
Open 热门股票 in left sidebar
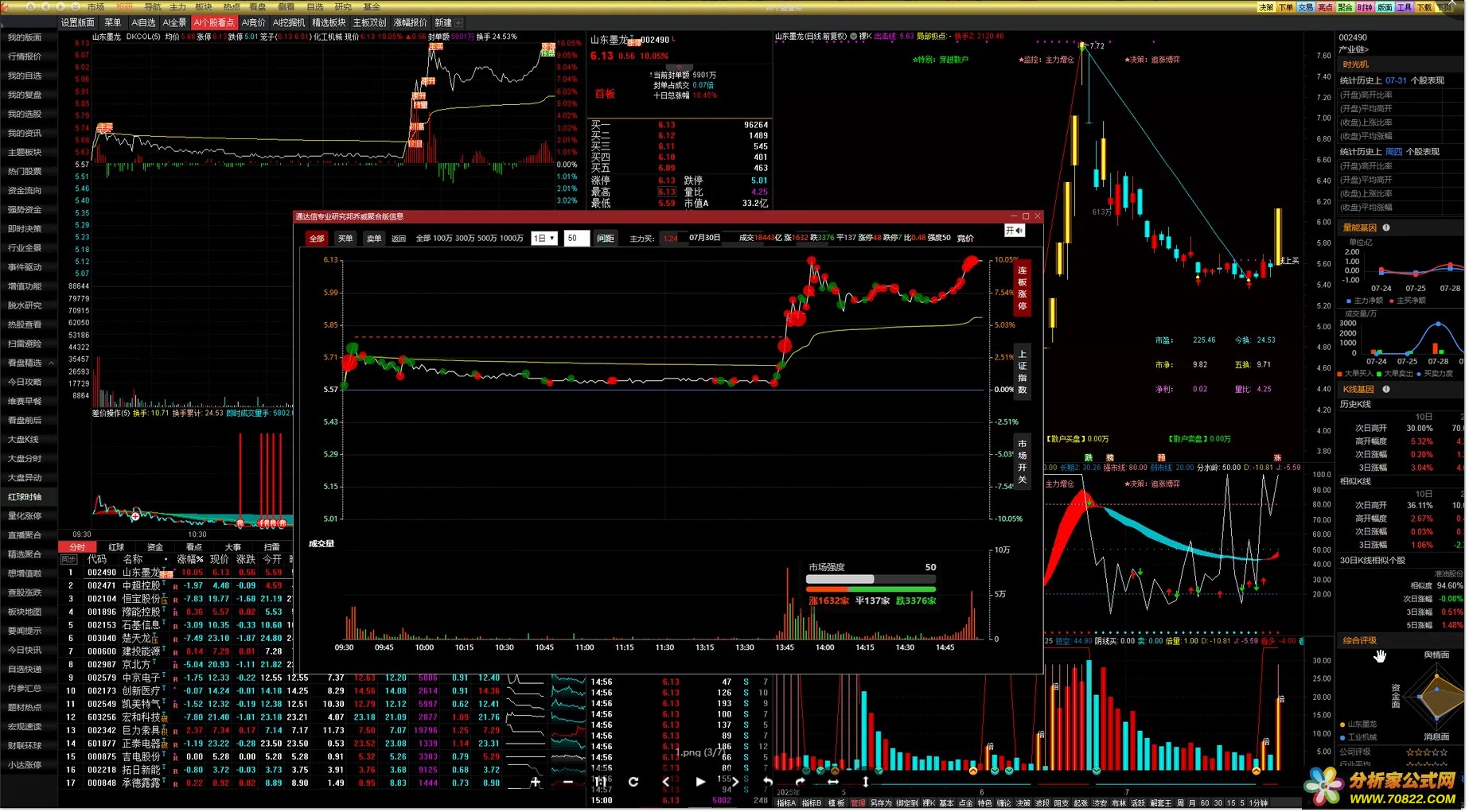25,172
